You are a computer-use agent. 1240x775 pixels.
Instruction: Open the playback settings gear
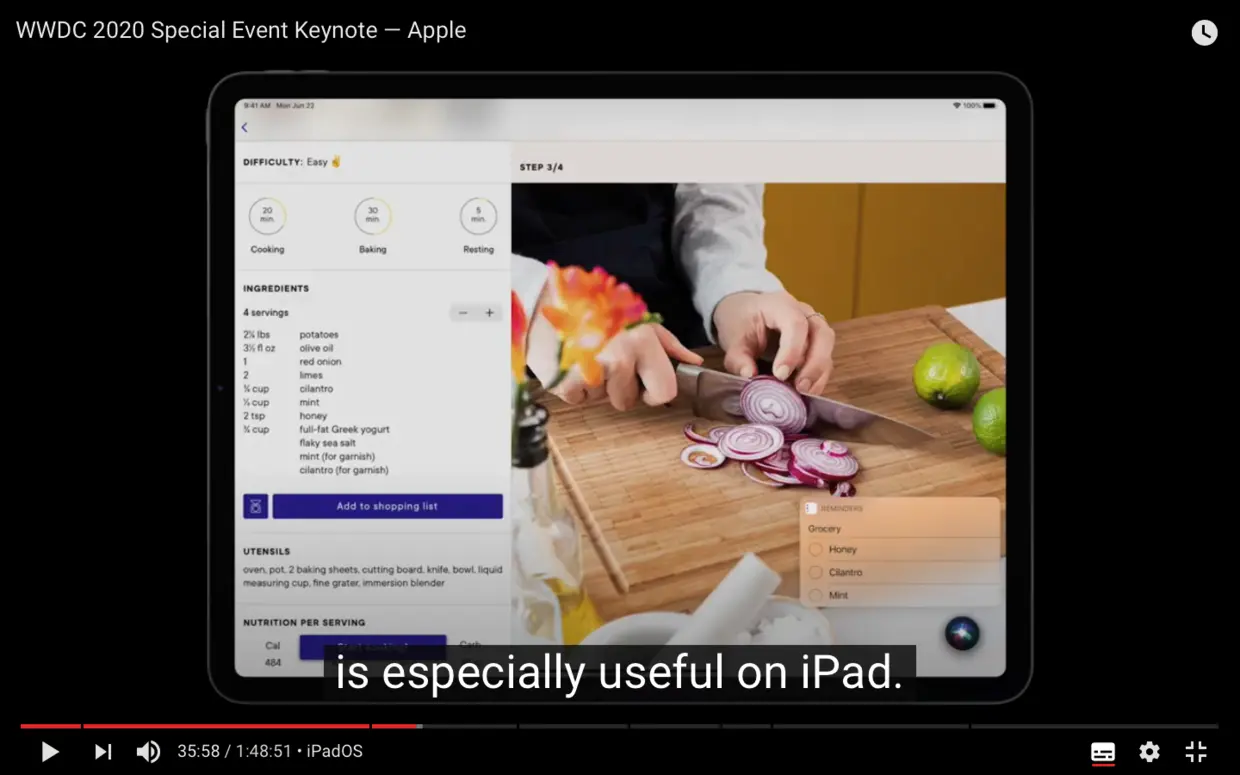tap(1148, 751)
